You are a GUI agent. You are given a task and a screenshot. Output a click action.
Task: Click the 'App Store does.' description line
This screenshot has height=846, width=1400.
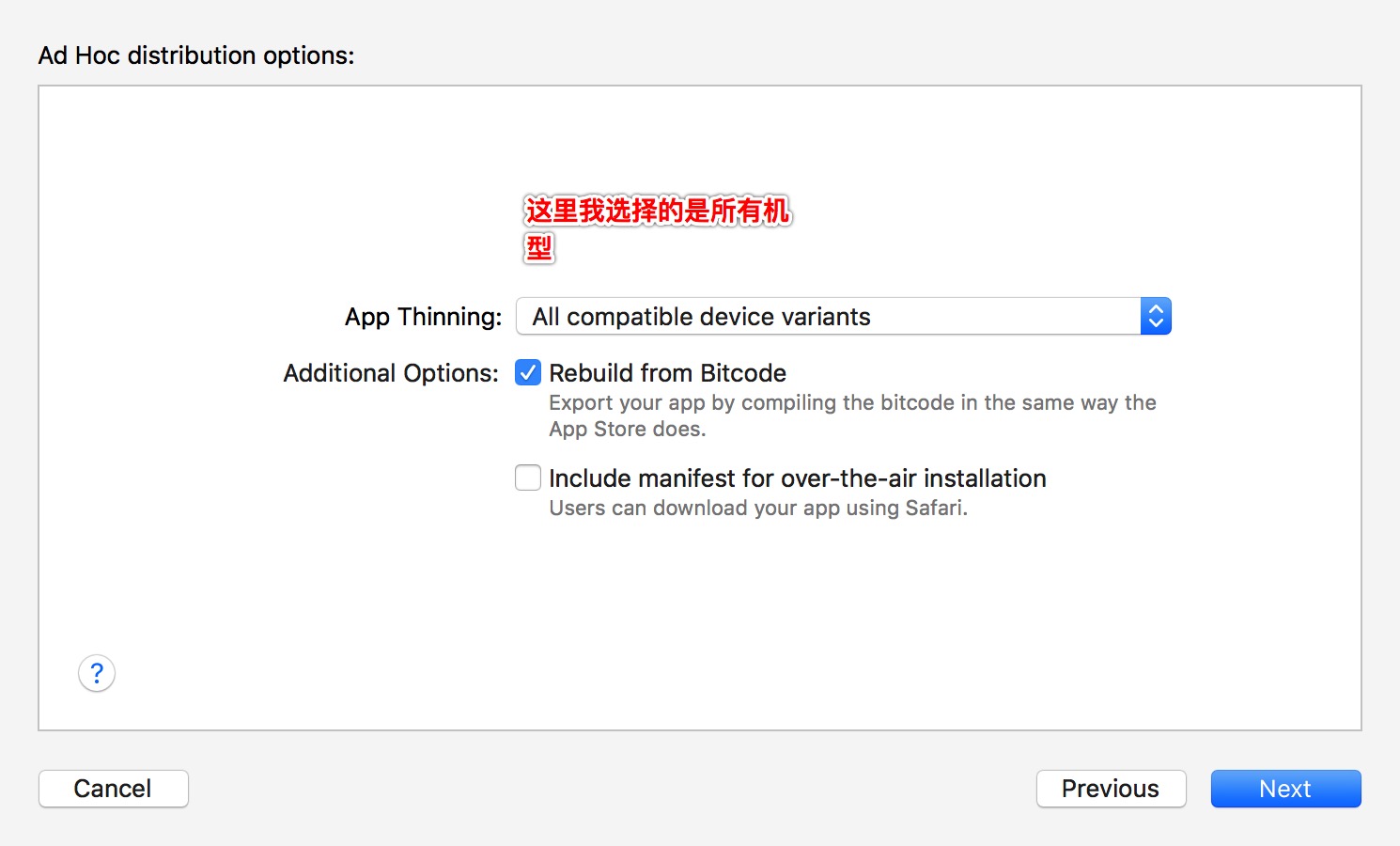click(x=627, y=429)
